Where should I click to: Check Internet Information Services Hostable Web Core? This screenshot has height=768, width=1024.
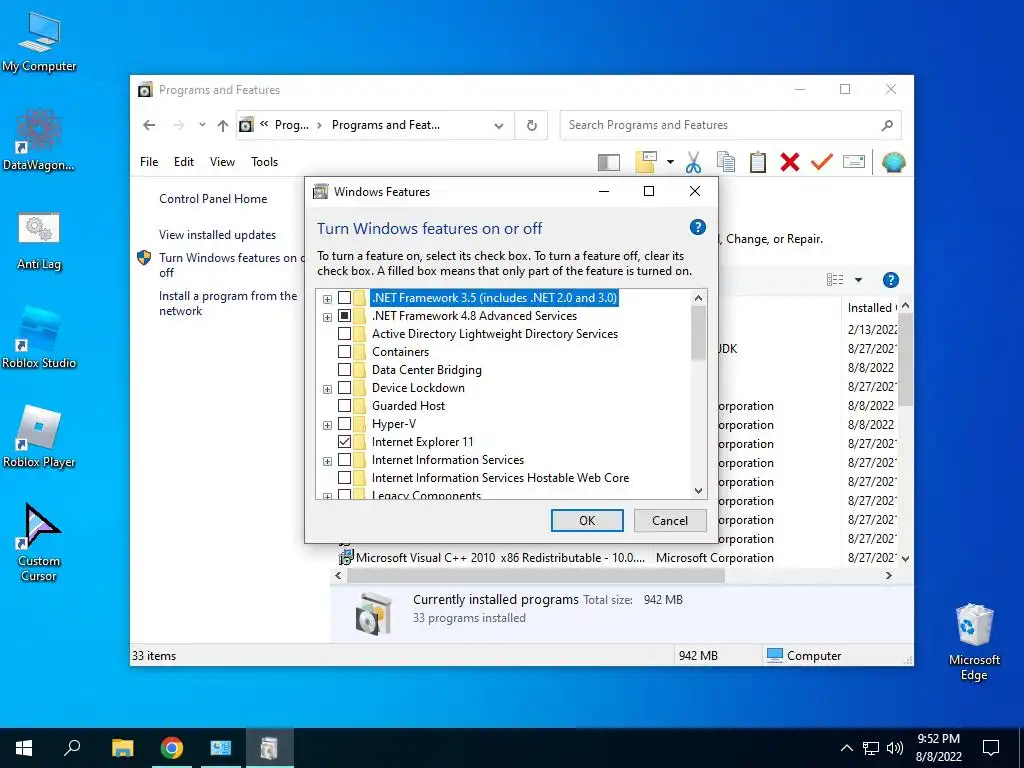point(344,478)
